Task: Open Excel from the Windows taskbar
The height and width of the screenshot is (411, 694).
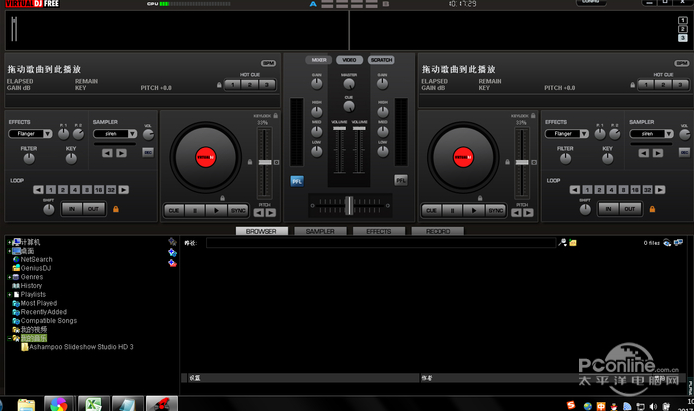Action: [x=93, y=404]
